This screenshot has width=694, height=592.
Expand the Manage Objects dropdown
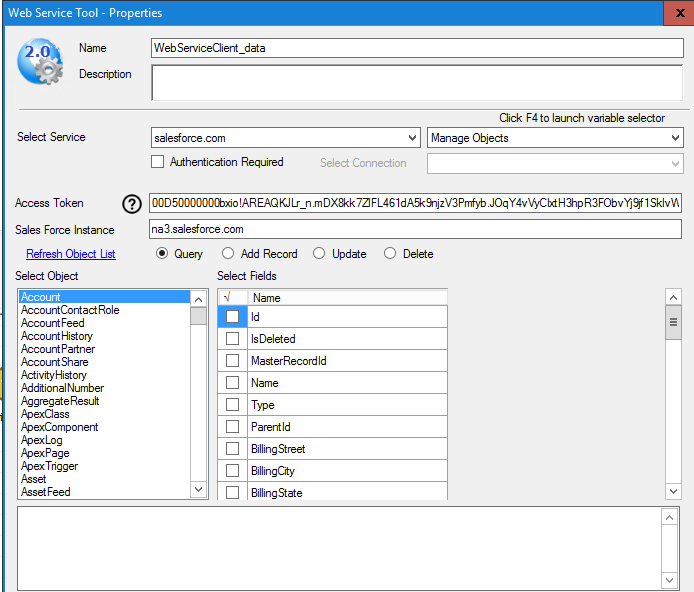[555, 138]
